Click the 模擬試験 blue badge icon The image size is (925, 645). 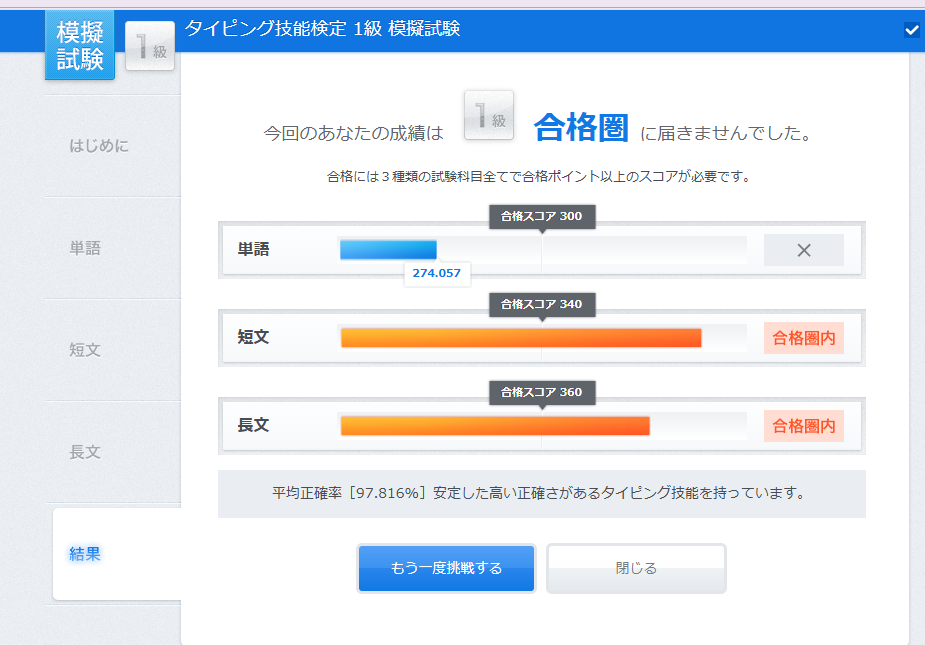coord(80,45)
